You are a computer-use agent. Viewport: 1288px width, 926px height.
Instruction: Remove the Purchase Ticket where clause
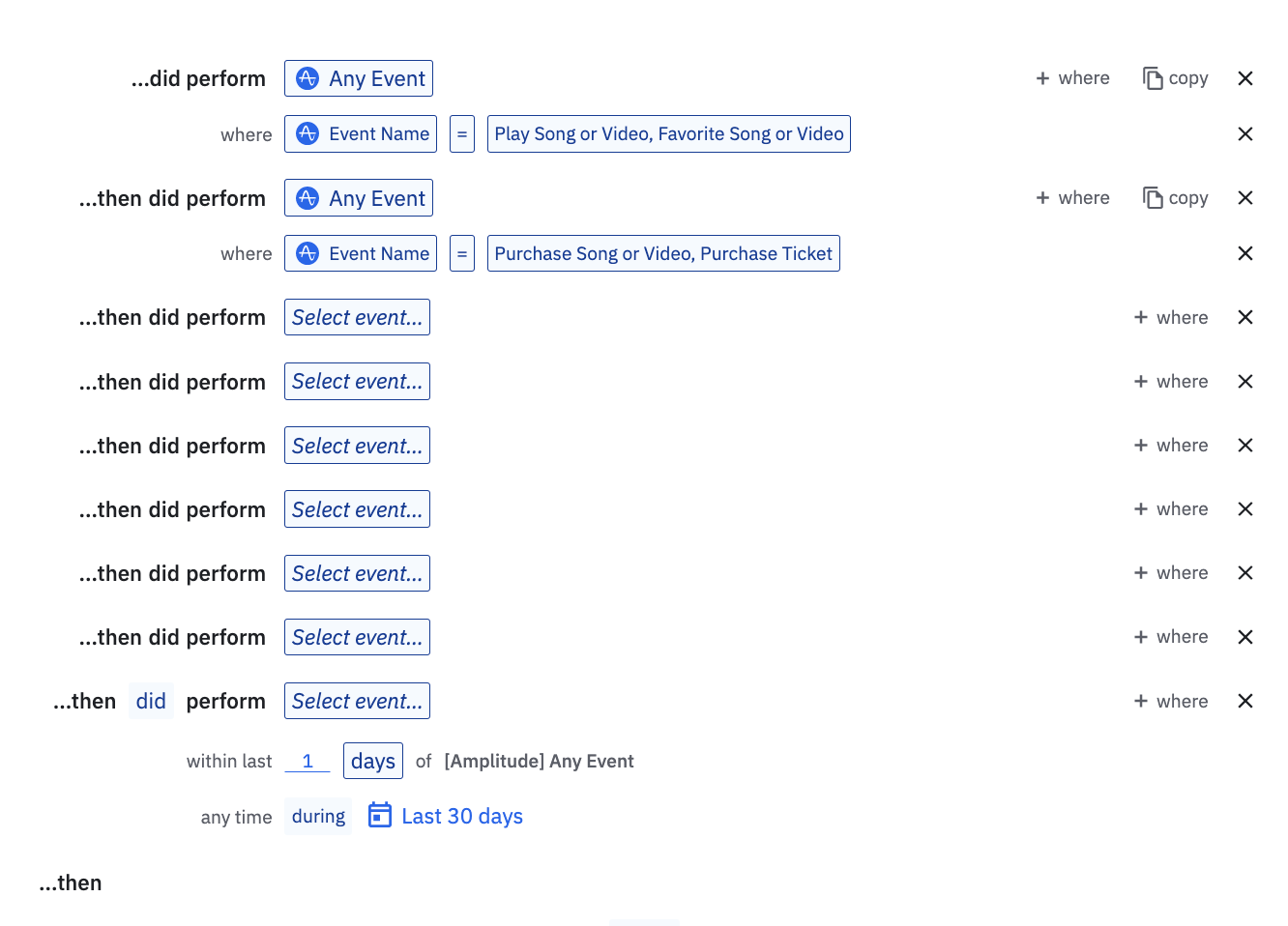click(x=1245, y=253)
